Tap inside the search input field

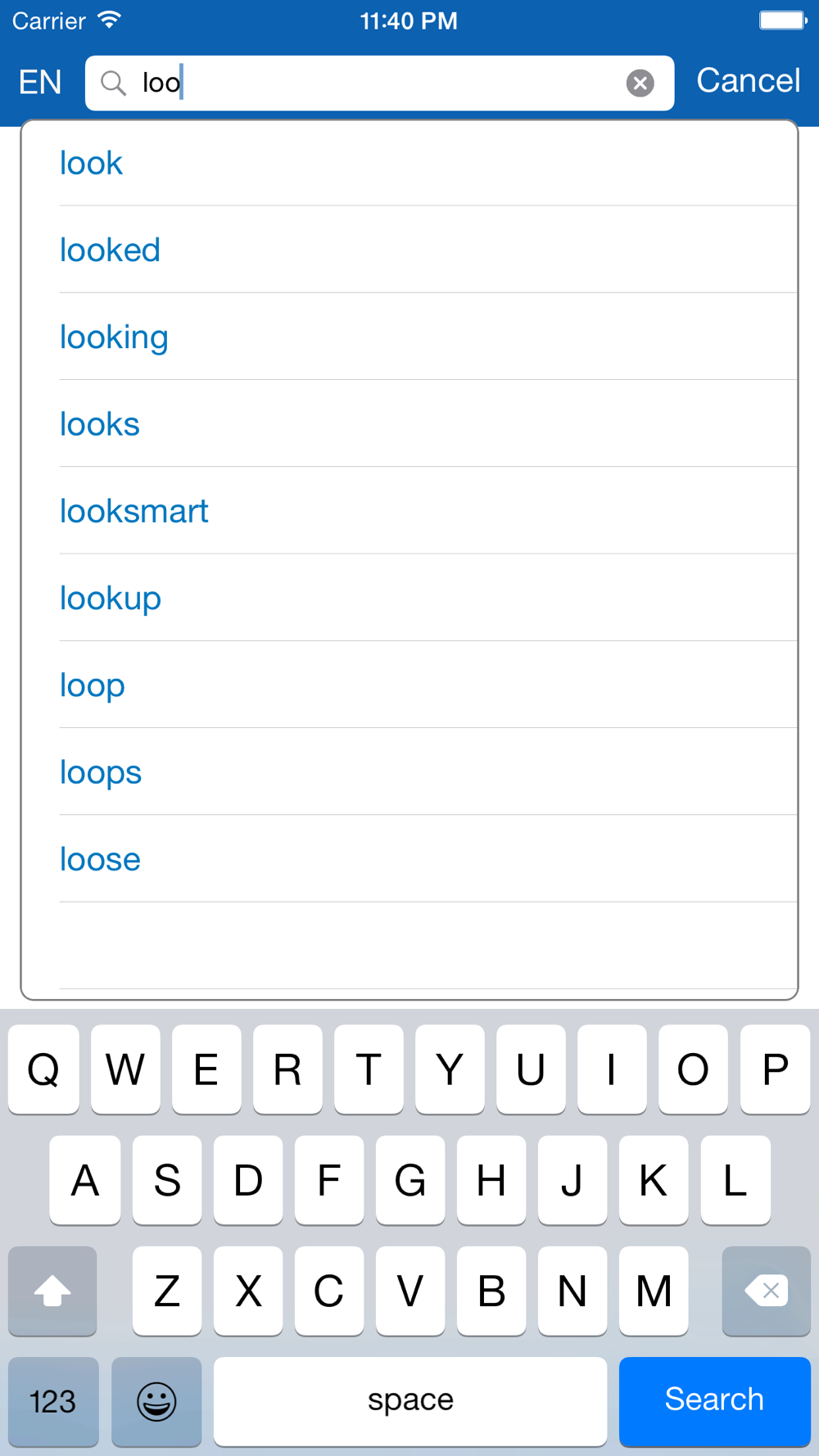(x=379, y=83)
